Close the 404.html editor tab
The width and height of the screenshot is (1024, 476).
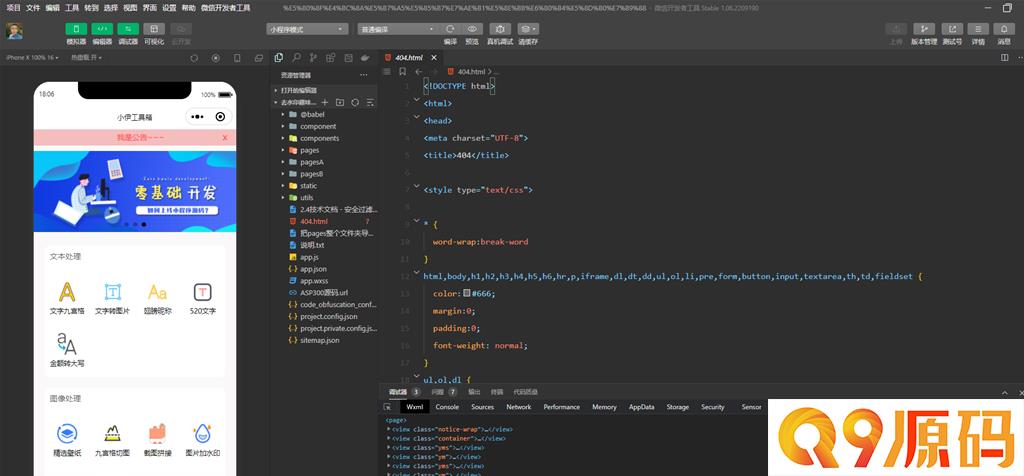click(x=434, y=57)
